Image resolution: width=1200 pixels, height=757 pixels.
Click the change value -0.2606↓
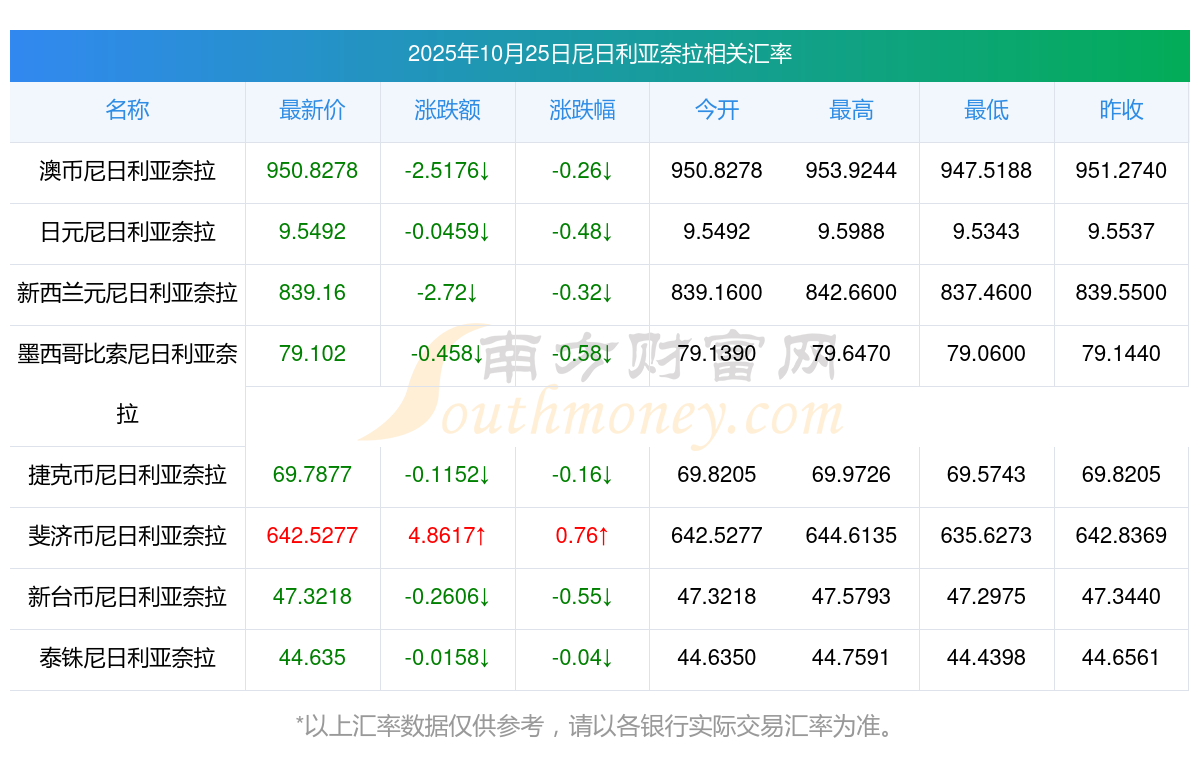(447, 597)
